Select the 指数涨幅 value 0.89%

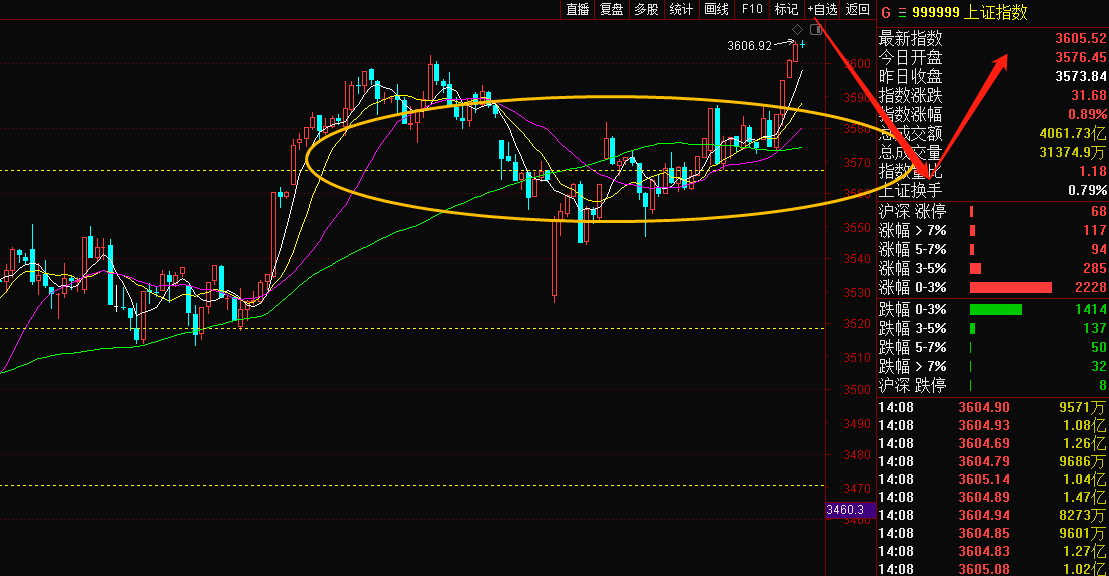[1088, 115]
